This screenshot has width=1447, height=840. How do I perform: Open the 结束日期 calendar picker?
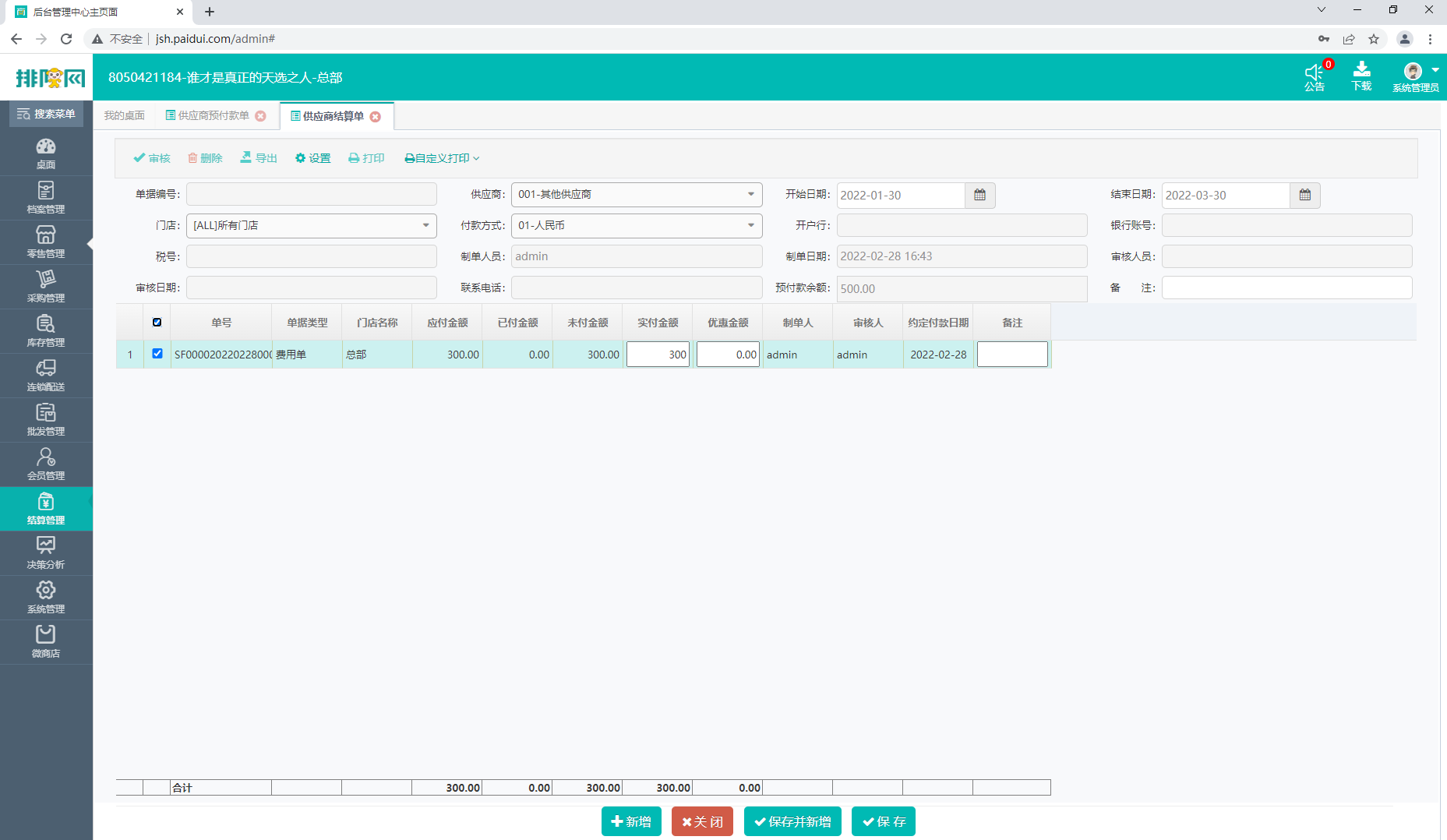[1305, 196]
